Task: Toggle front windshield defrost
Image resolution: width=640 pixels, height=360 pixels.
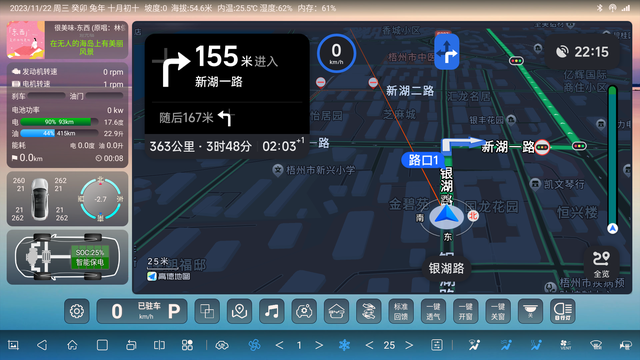Action: click(596, 345)
